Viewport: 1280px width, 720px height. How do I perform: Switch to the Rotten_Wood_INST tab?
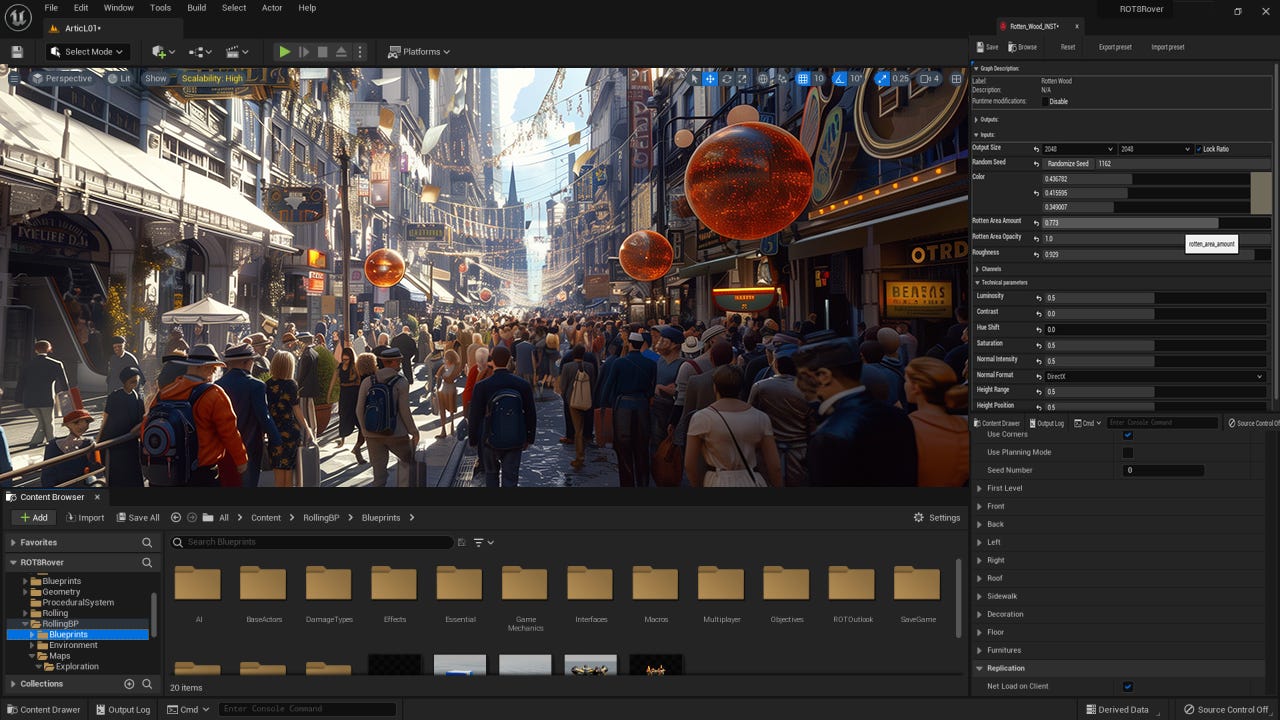pos(1034,26)
